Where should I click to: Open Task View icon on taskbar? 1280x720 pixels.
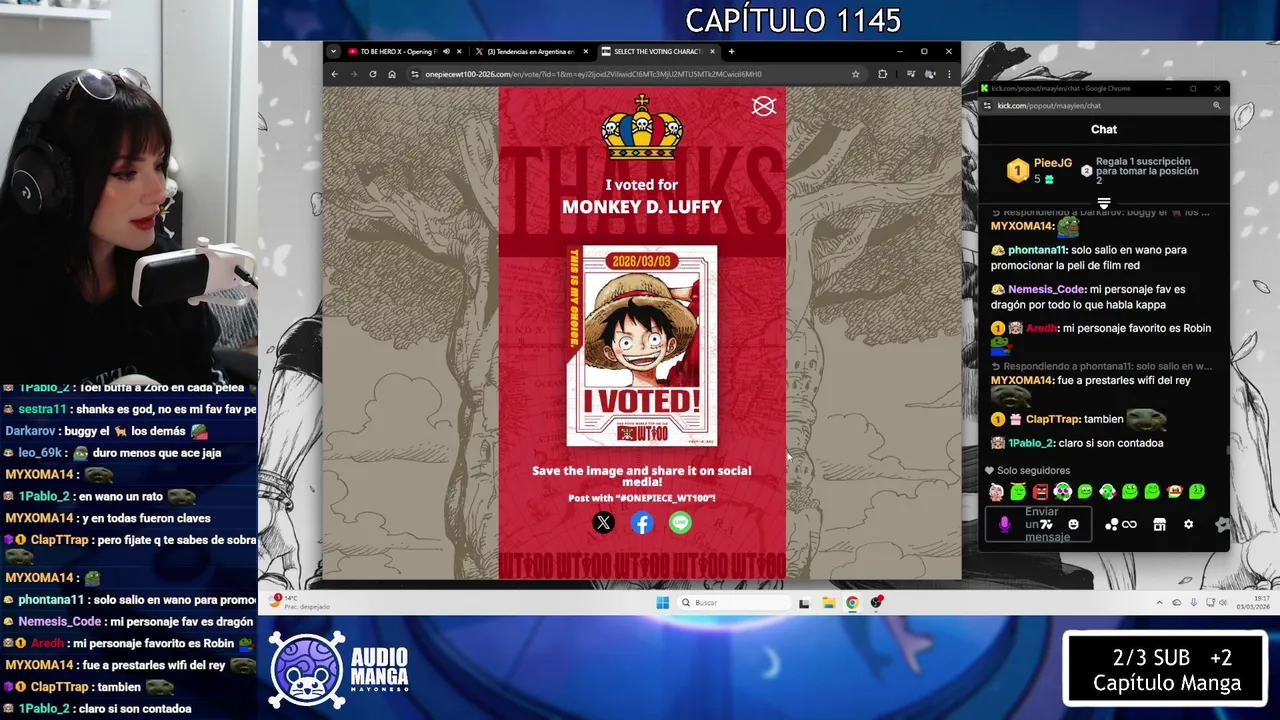[x=804, y=602]
